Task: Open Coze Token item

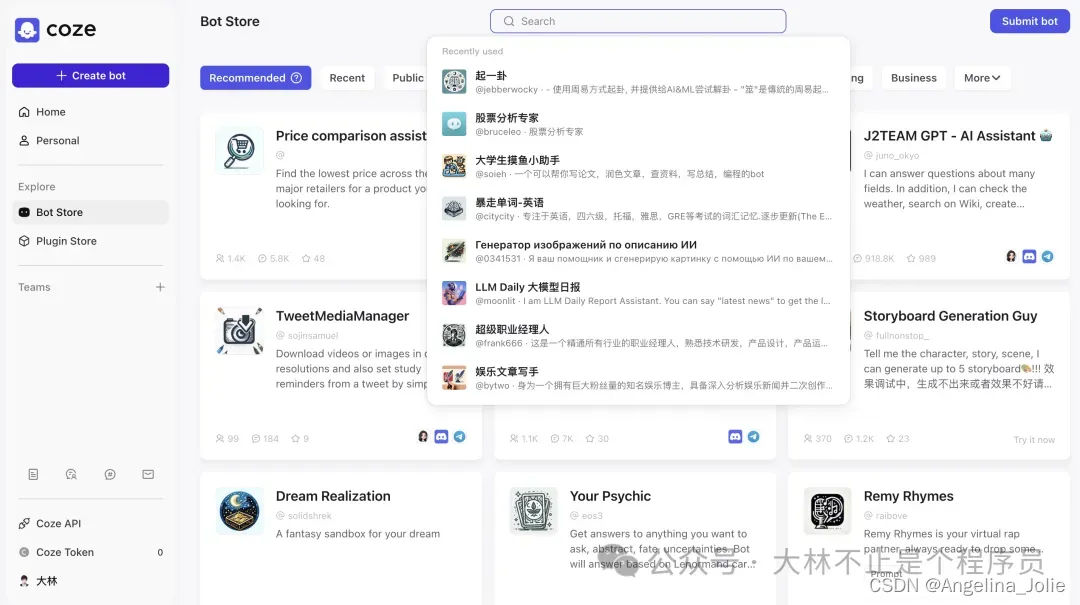Action: click(90, 552)
